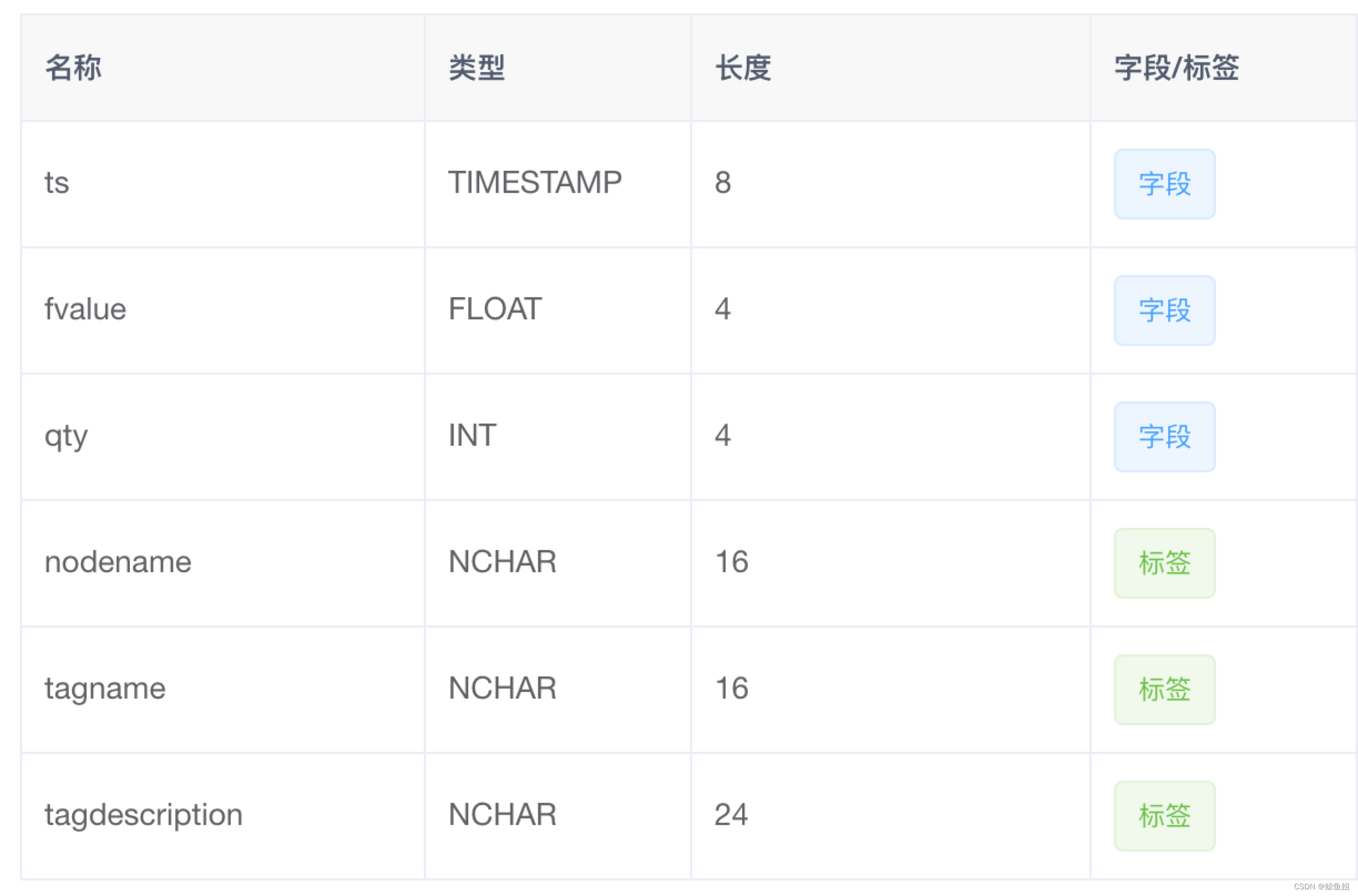Select the tagdescription name cell
The image size is (1358, 896).
144,815
